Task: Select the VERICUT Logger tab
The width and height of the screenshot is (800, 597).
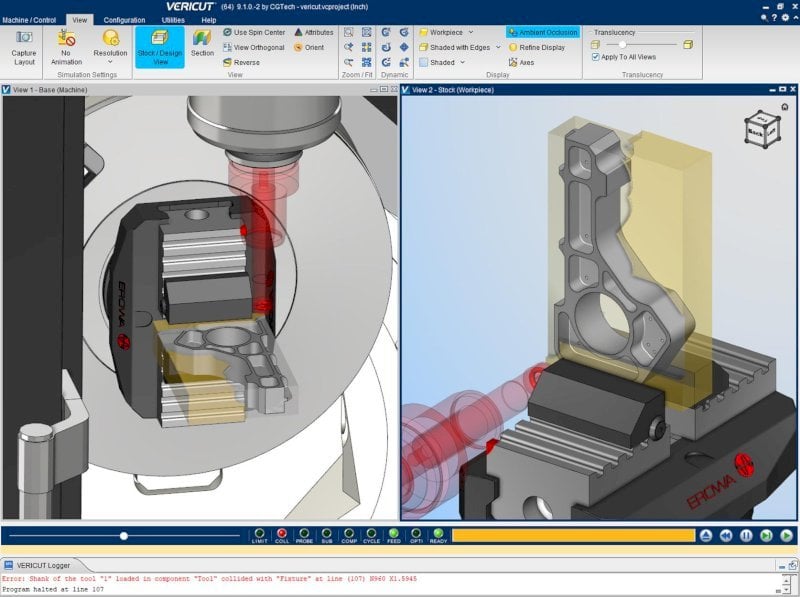Action: 43,565
